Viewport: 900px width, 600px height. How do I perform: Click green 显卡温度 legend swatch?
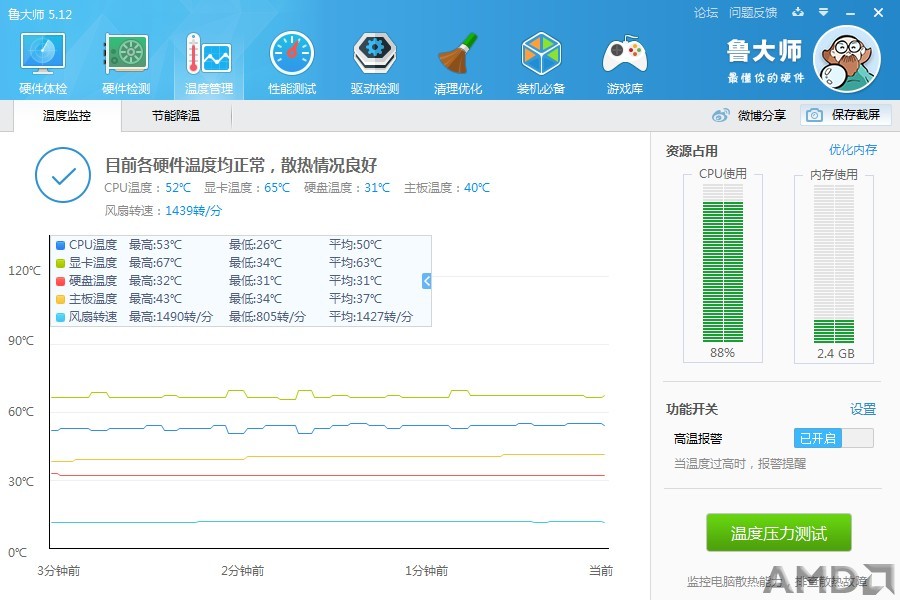[60, 263]
